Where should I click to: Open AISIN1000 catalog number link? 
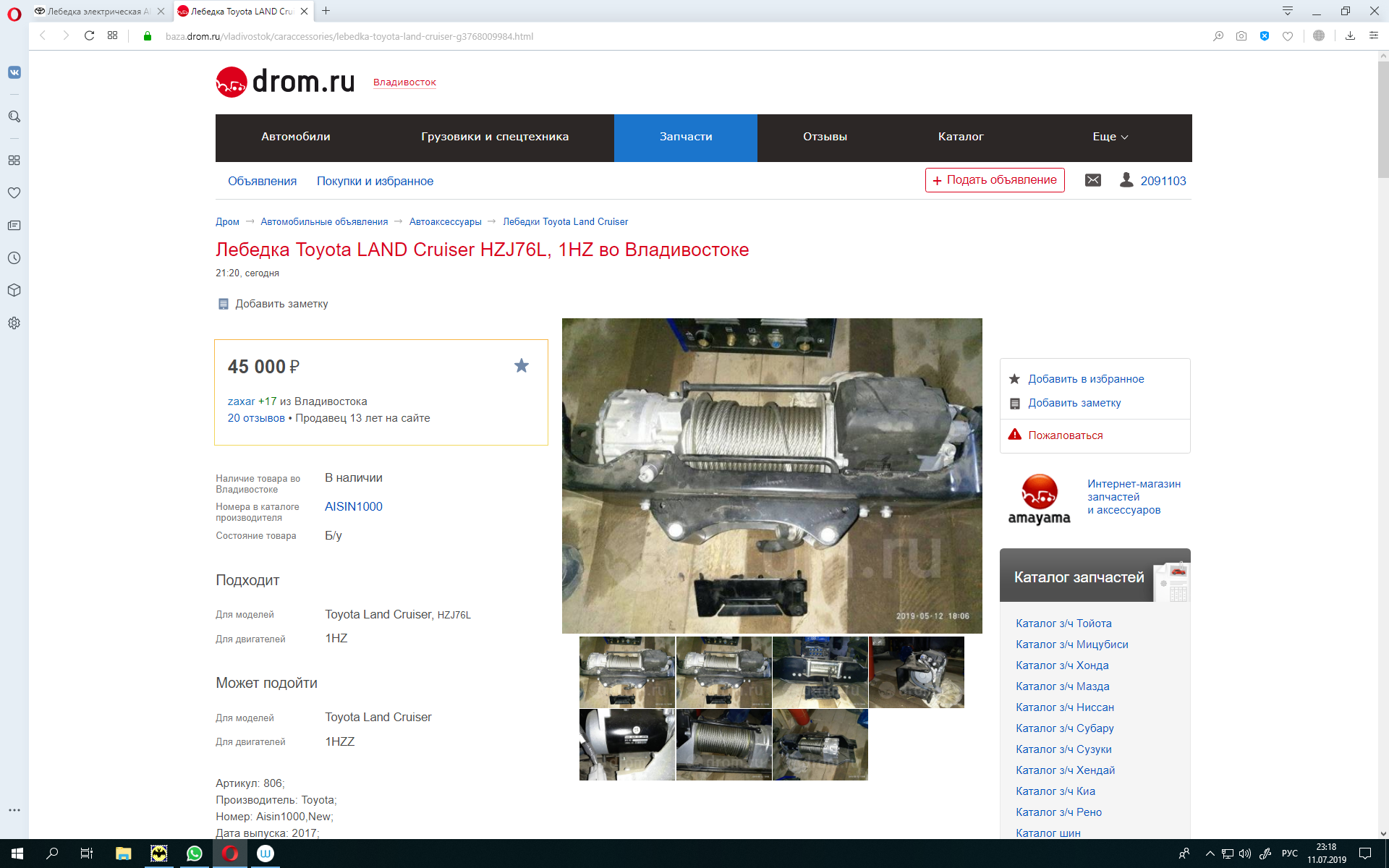[x=354, y=506]
